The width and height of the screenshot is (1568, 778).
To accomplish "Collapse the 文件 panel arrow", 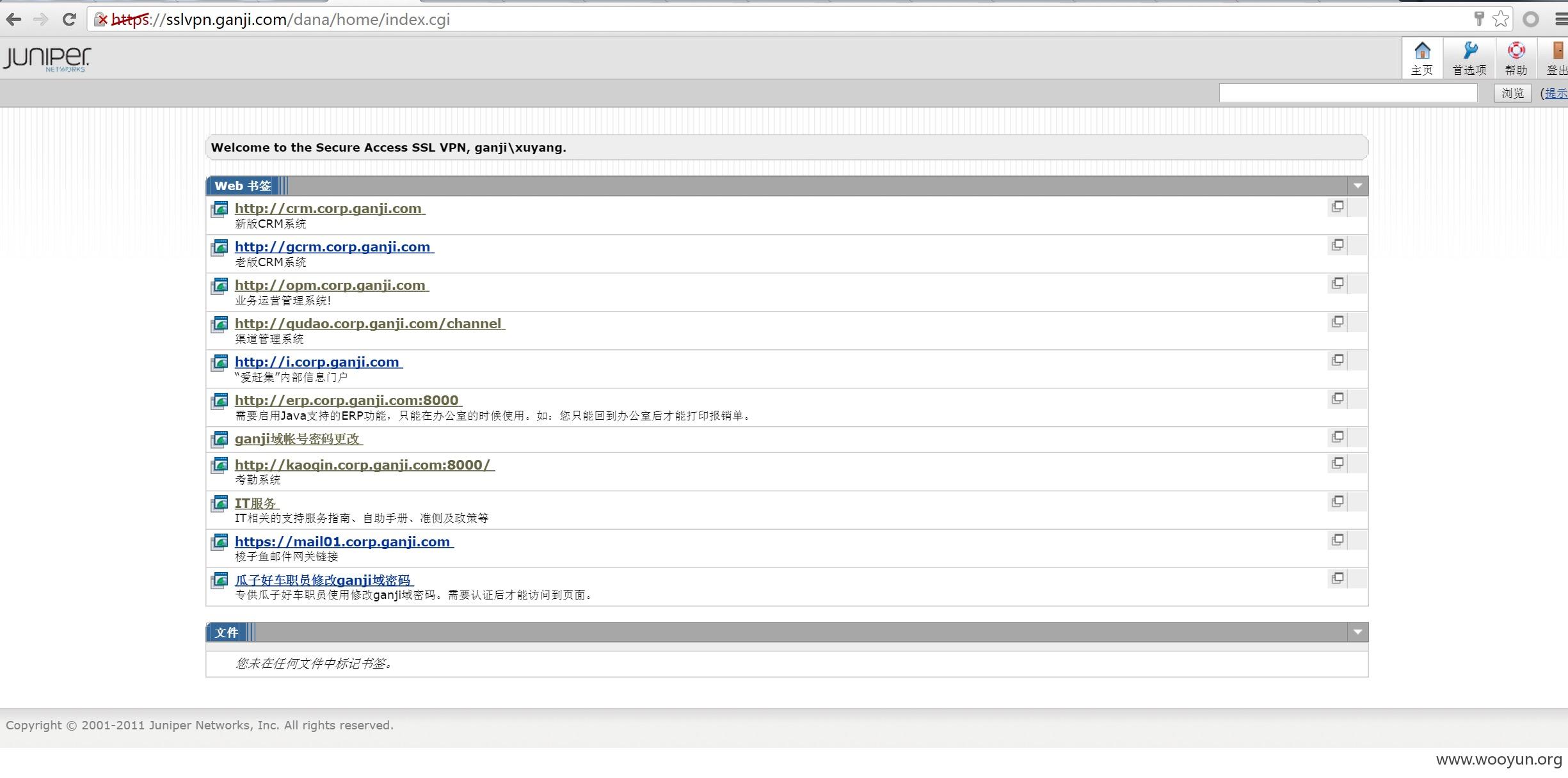I will tap(1357, 633).
